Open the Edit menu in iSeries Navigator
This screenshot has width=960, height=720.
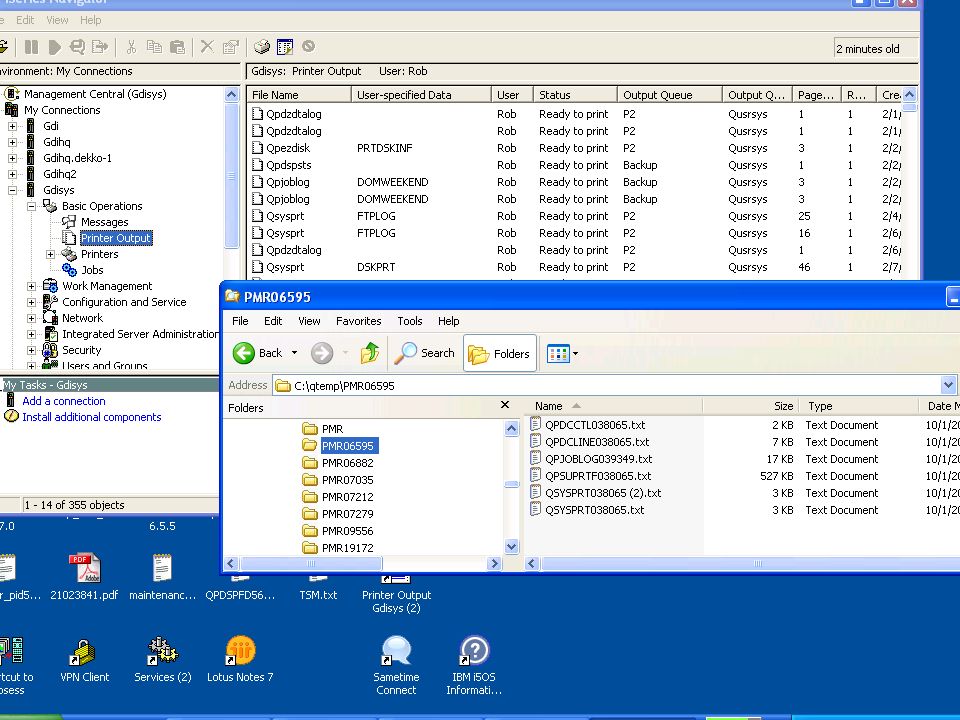pyautogui.click(x=25, y=20)
